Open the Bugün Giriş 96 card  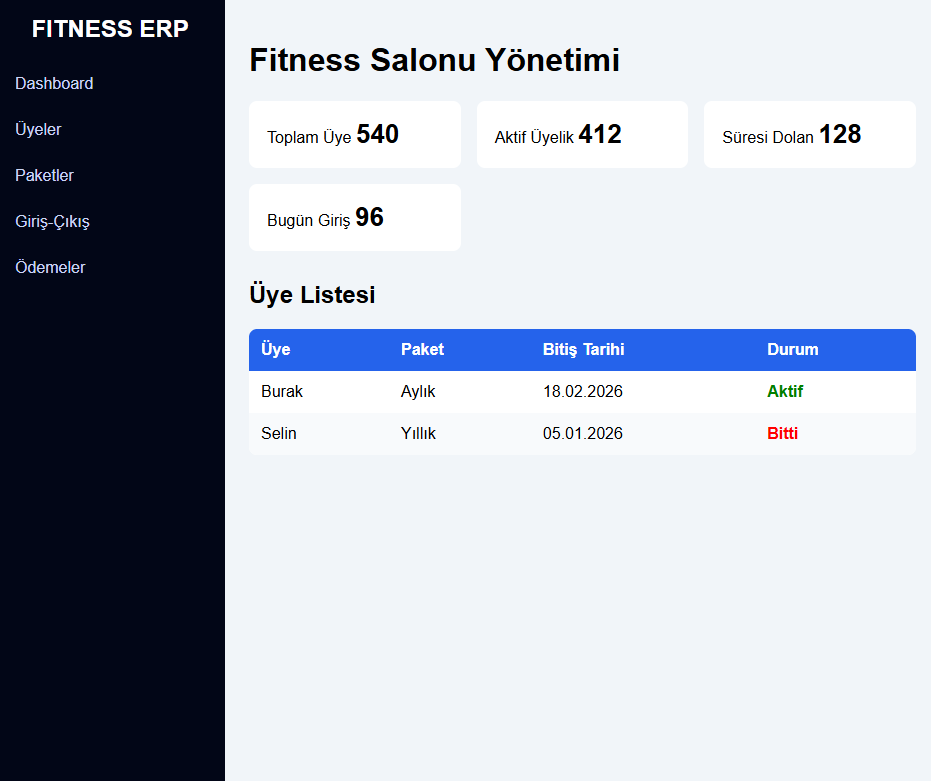point(354,218)
